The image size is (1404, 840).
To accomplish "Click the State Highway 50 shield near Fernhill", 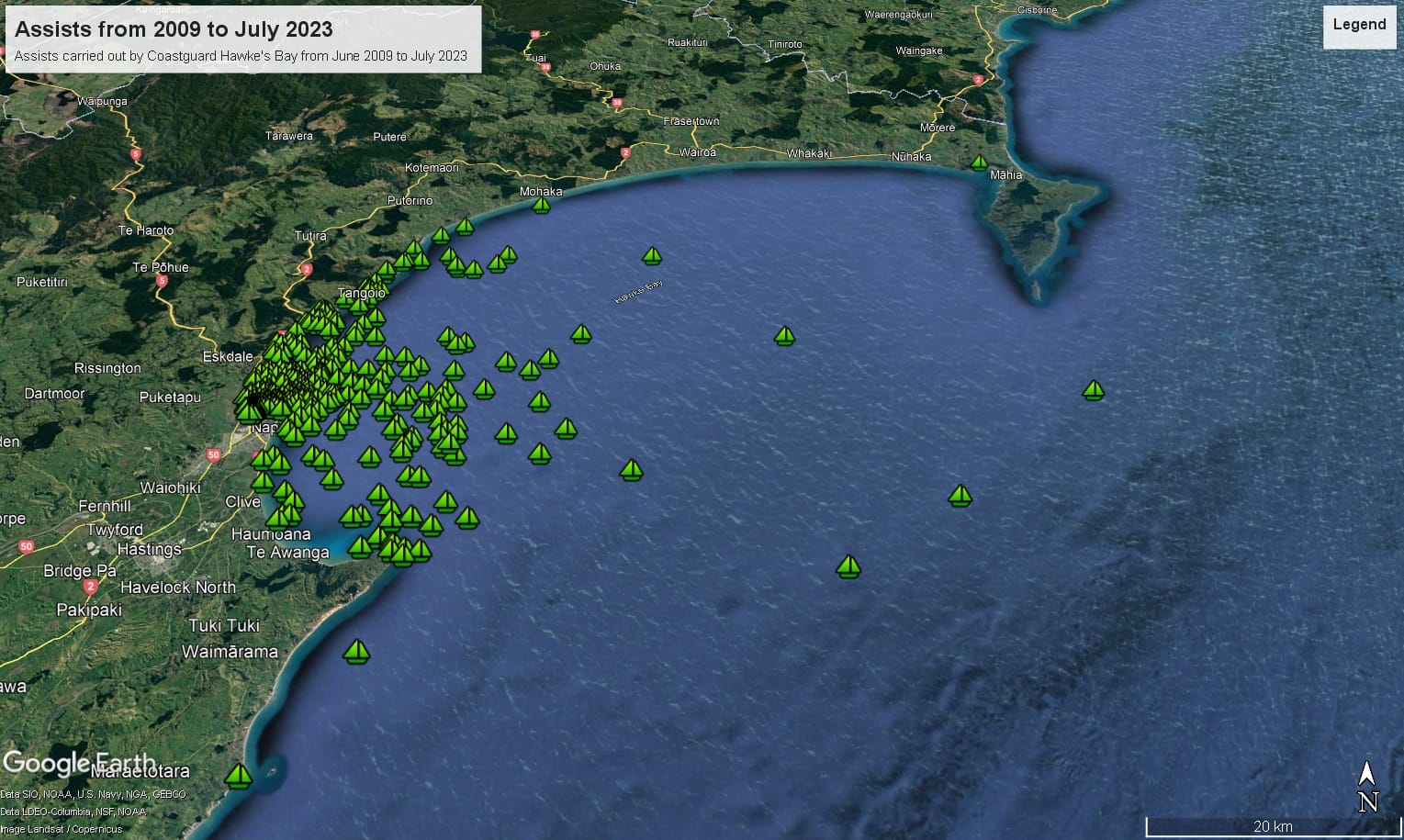I will coord(27,546).
